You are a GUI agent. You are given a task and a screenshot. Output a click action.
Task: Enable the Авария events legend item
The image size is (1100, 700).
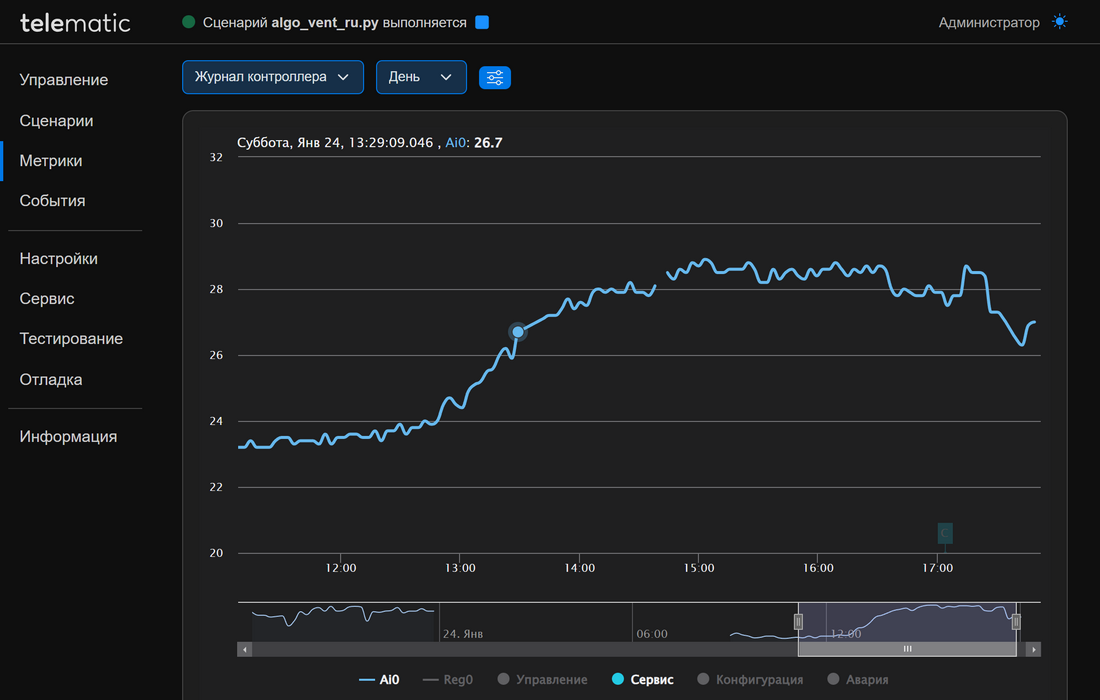click(x=858, y=680)
